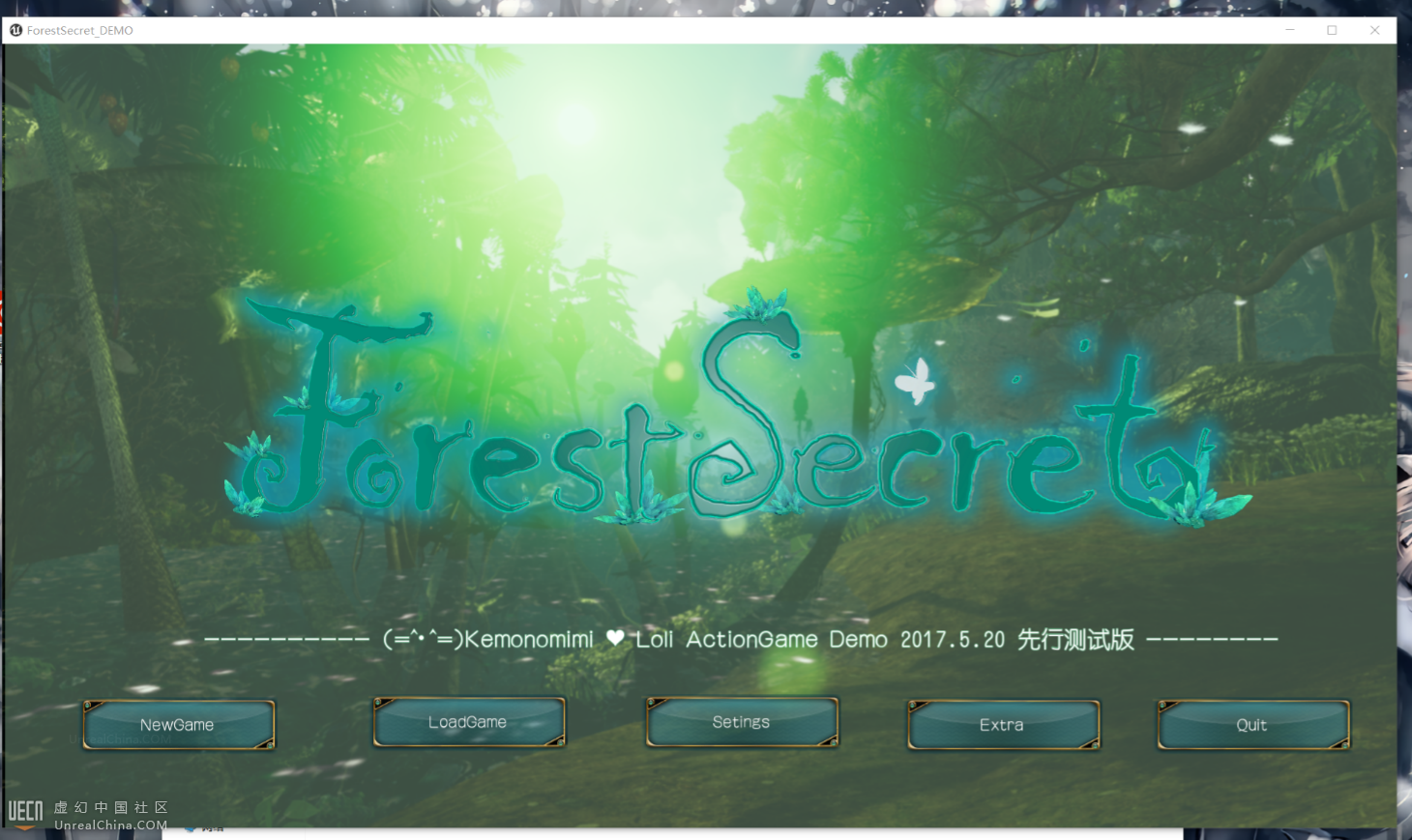
Task: Click the heart symbol in the subtitle
Action: coord(615,638)
